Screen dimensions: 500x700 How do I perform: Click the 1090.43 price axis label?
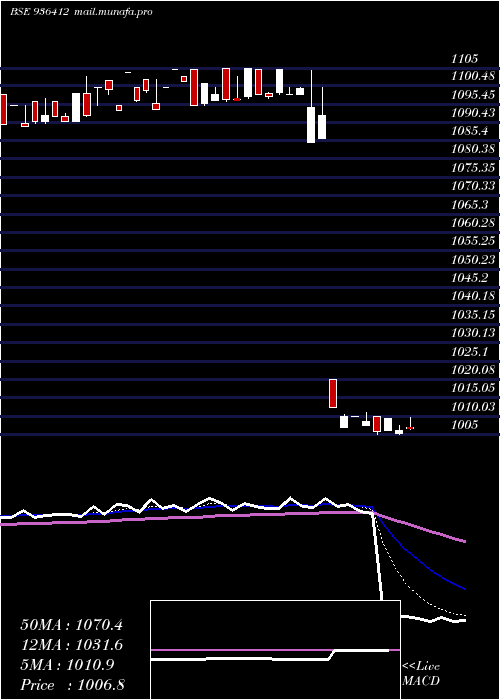click(473, 113)
